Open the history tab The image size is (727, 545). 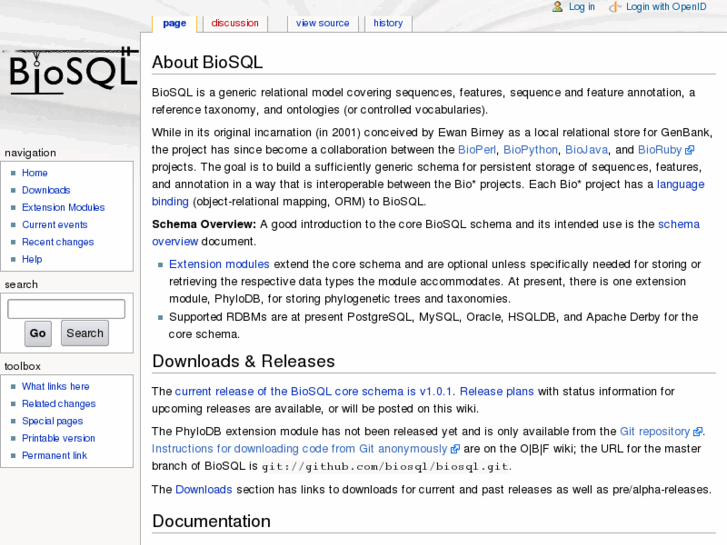pos(388,23)
